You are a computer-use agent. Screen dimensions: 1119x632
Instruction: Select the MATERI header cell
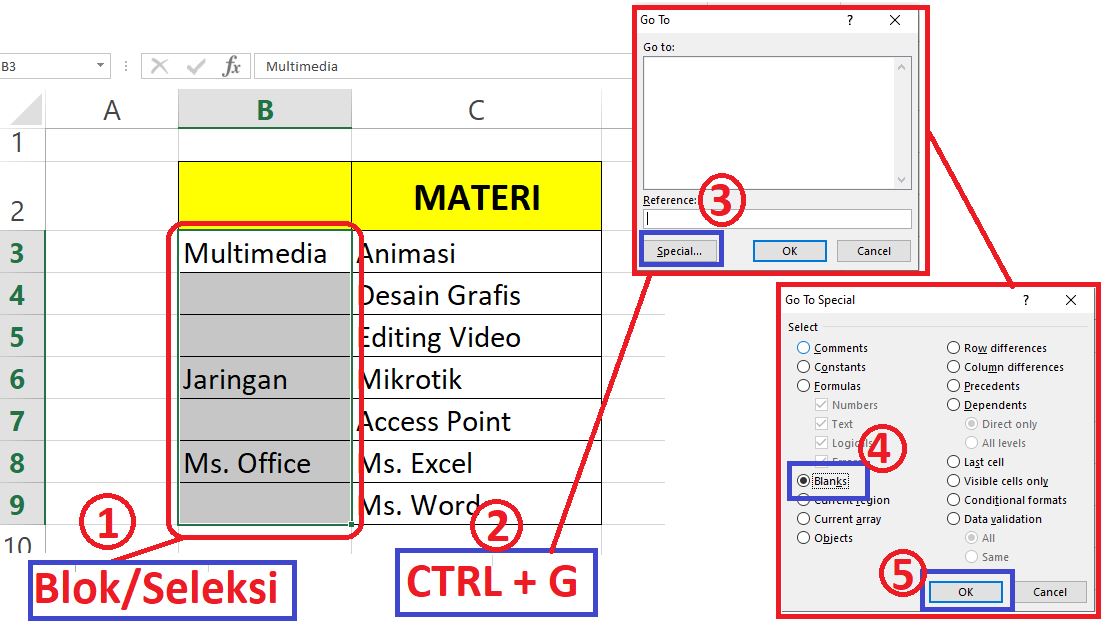click(477, 196)
